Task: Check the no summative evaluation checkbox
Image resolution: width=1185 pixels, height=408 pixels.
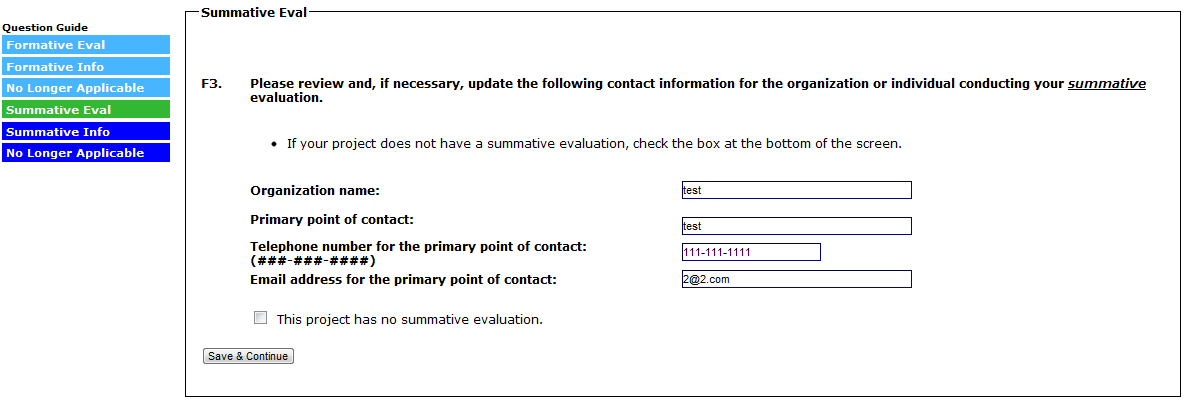Action: (261, 318)
